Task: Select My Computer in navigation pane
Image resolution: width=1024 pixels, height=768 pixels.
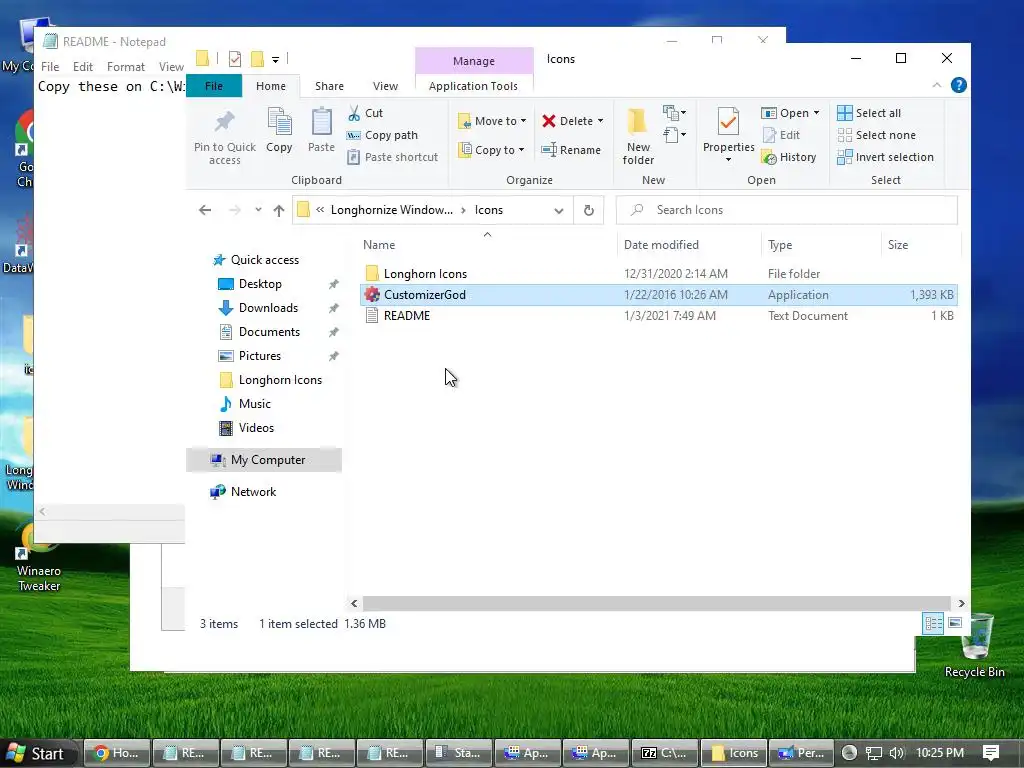Action: pyautogui.click(x=264, y=460)
